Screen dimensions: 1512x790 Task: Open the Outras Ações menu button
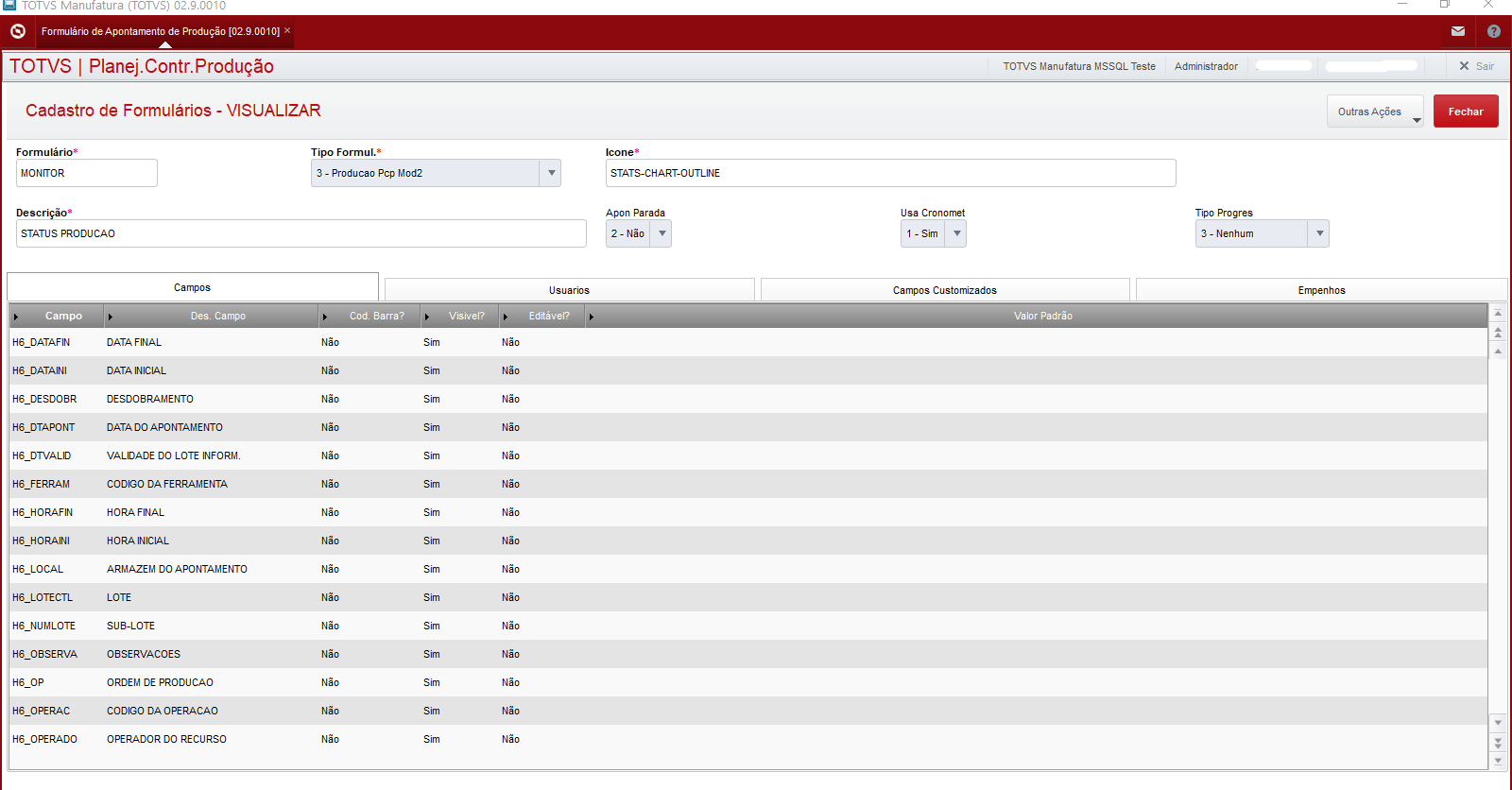[1374, 112]
